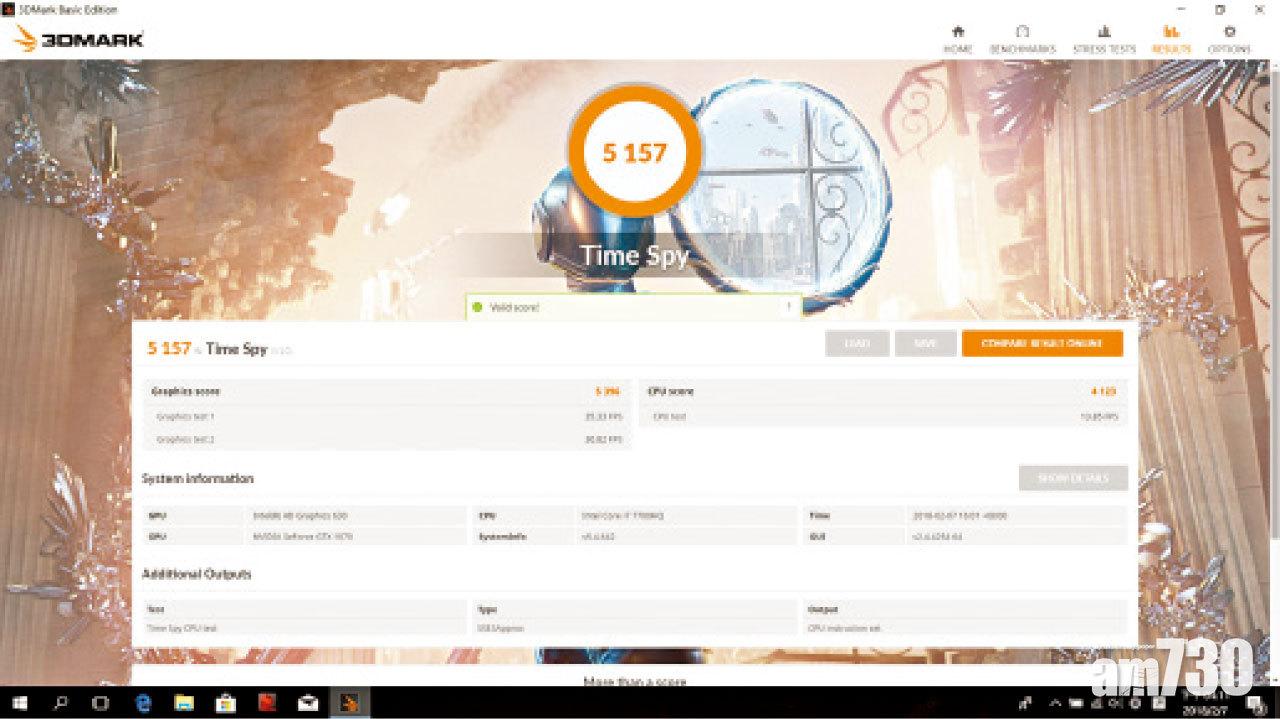The image size is (1280, 719).
Task: Click the 3DMark logo in the header
Action: click(x=80, y=40)
